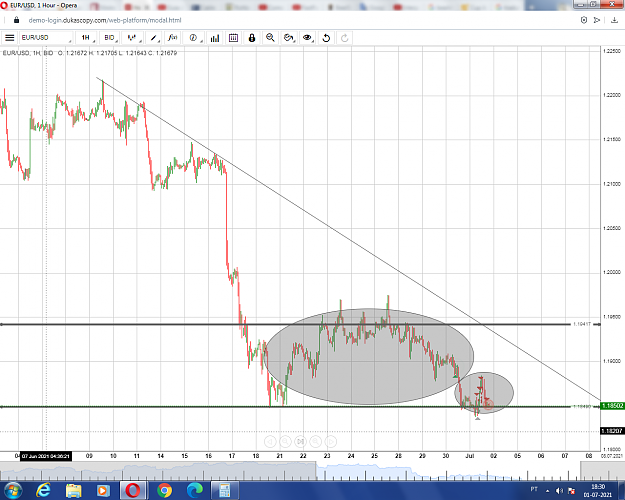Click the highlighted navigator range window
The height and width of the screenshot is (500, 625).
click(x=446, y=471)
